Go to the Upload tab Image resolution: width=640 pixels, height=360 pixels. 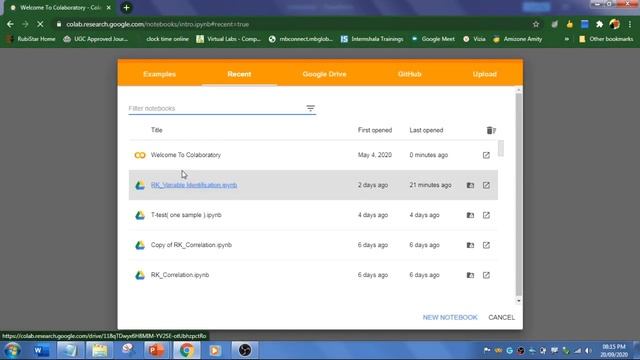(x=484, y=74)
